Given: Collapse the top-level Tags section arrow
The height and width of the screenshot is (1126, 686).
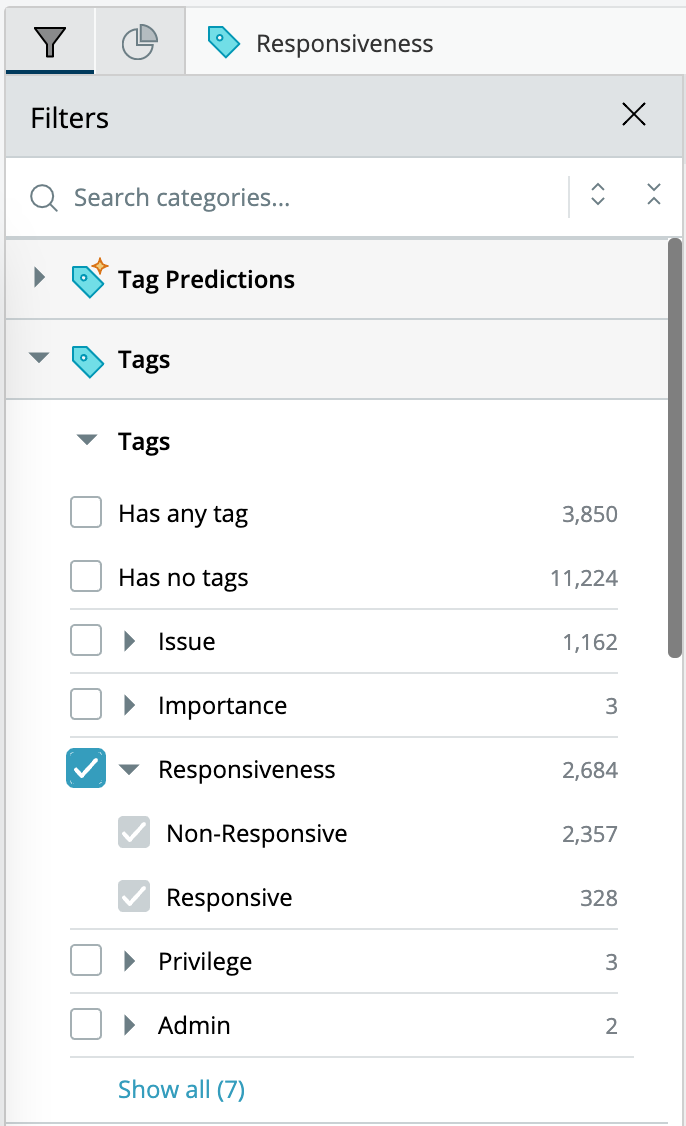Looking at the screenshot, I should click(39, 357).
